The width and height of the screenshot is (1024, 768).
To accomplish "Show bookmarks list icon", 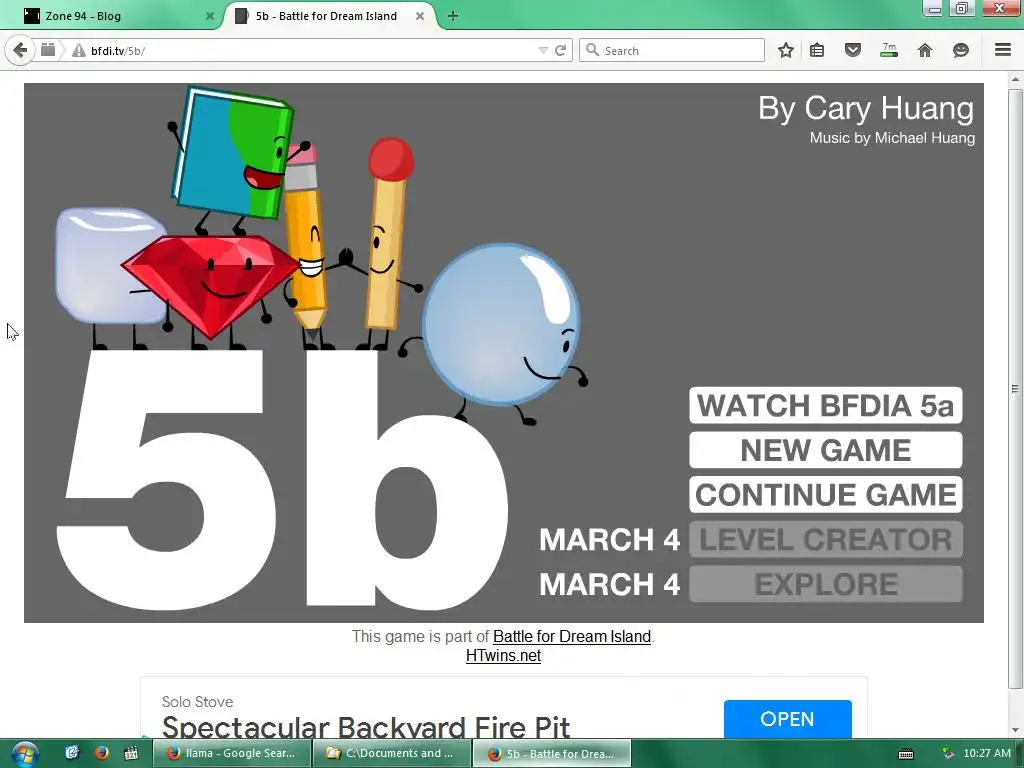I will [817, 50].
